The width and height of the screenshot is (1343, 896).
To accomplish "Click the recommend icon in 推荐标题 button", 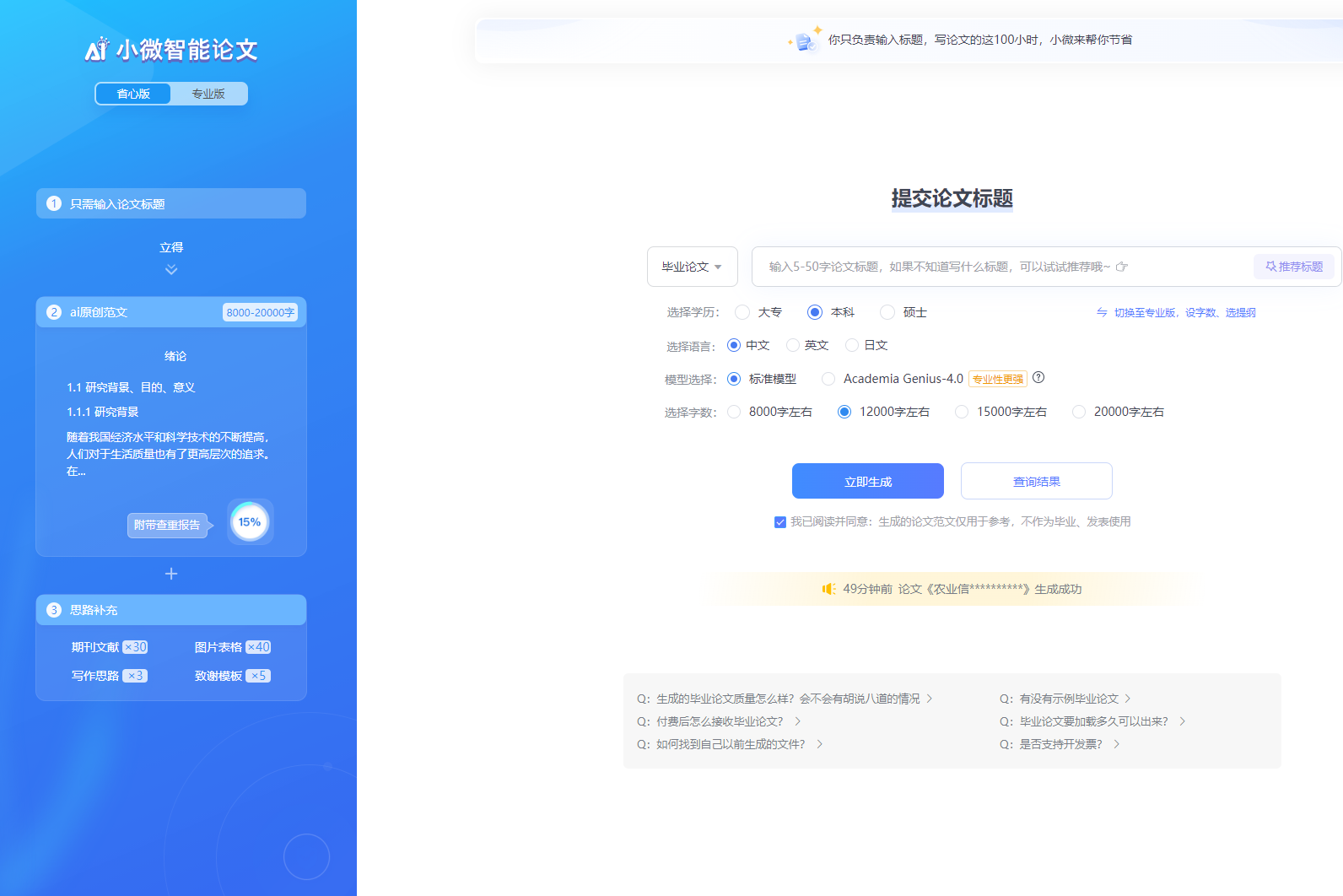I will (x=1270, y=267).
